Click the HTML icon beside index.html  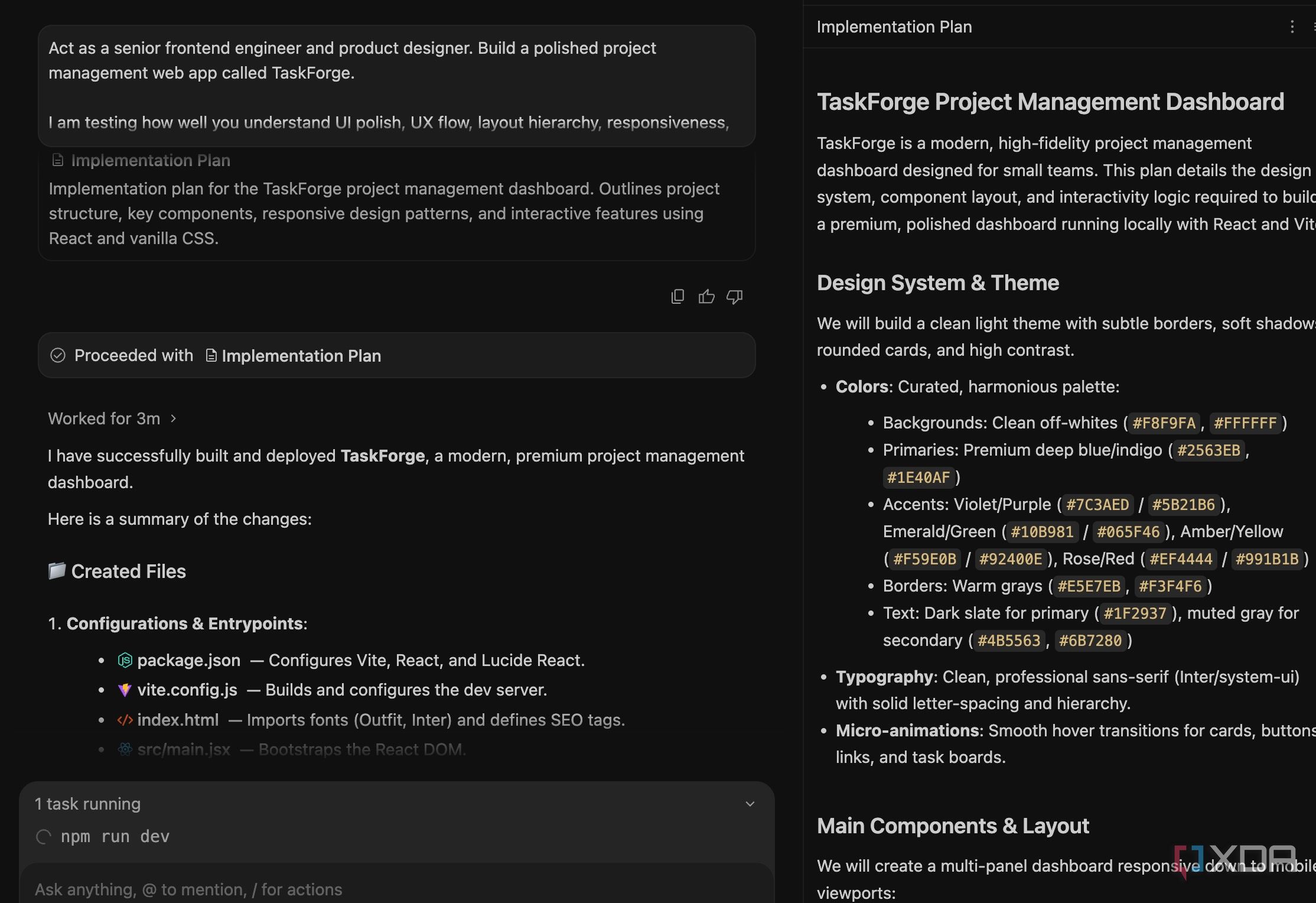pyautogui.click(x=125, y=720)
